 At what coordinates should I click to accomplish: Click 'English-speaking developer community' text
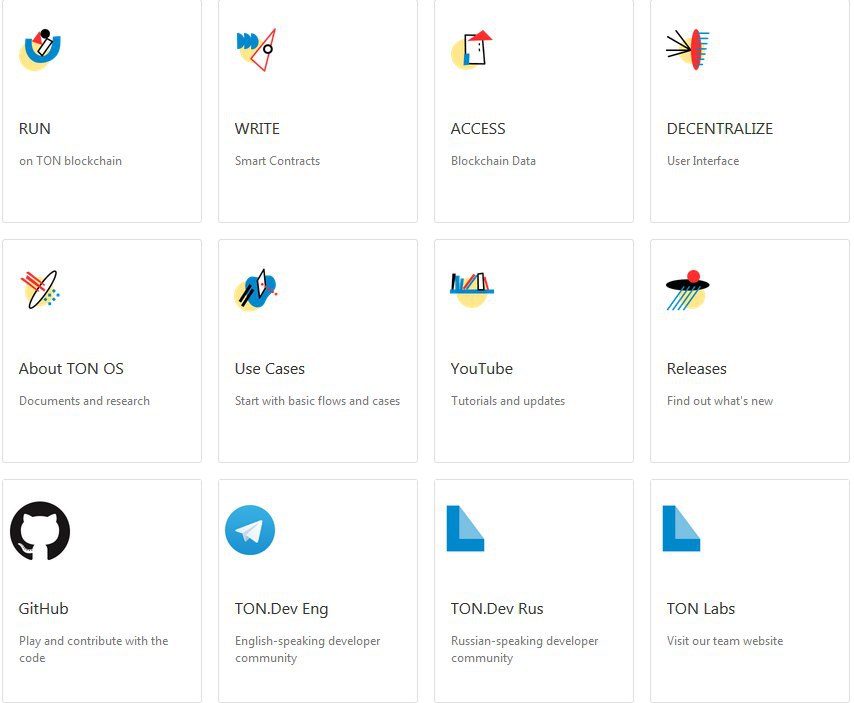coord(308,649)
